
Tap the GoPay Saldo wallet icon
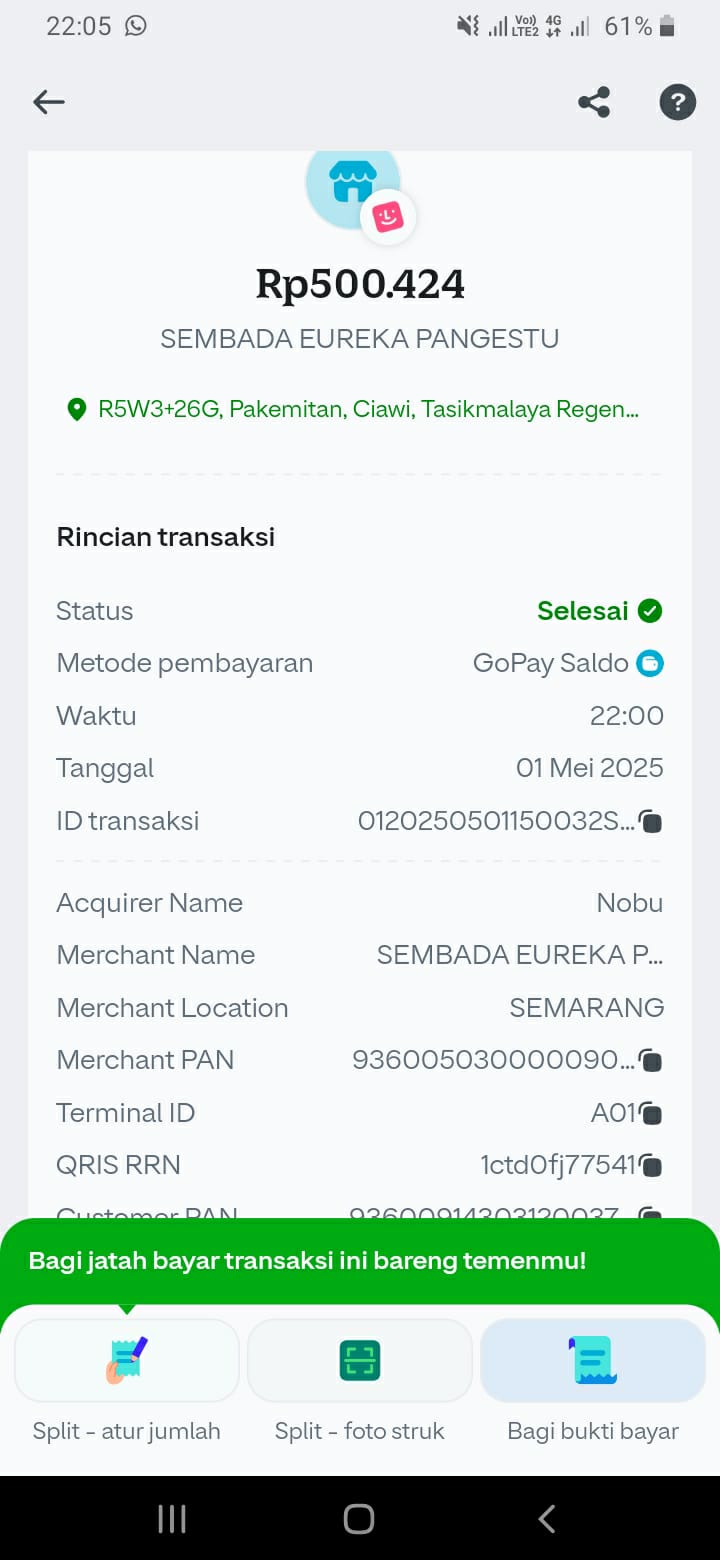[x=651, y=663]
